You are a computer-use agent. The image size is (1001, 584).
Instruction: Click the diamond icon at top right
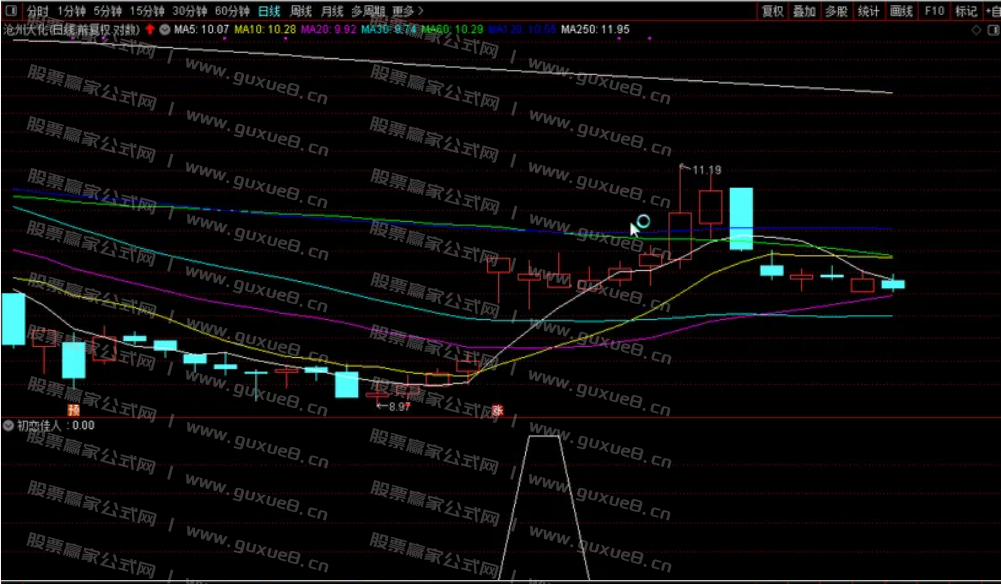976,30
